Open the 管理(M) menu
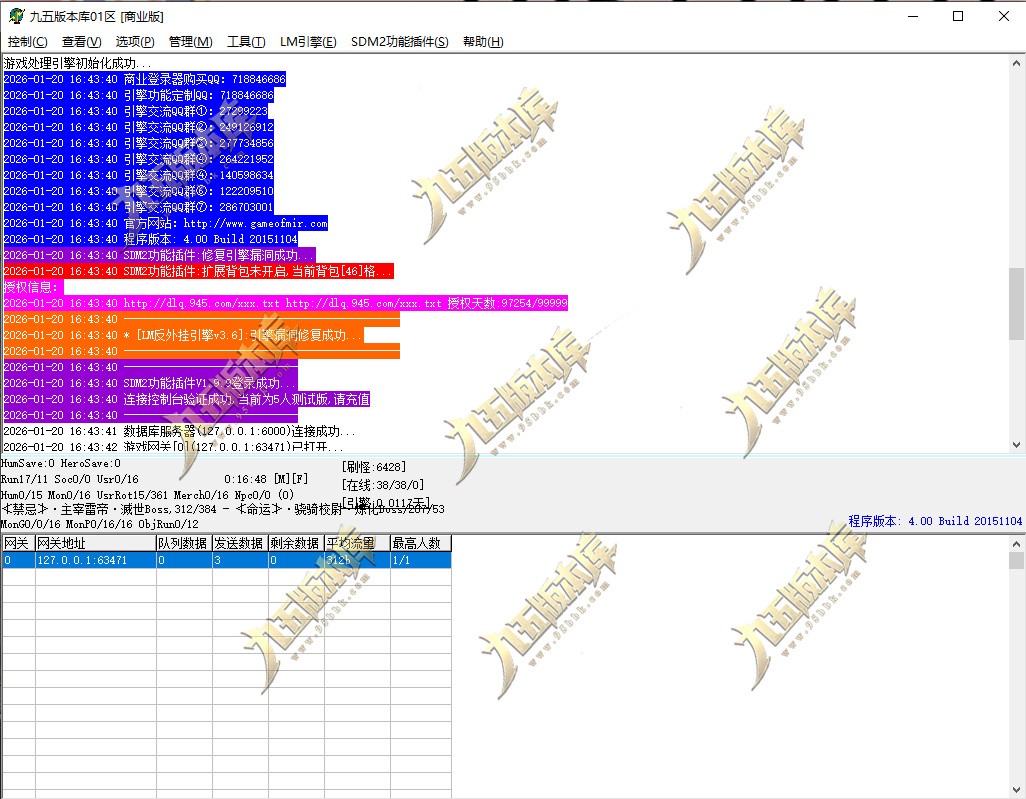Screen dimensions: 1026x799 point(190,42)
